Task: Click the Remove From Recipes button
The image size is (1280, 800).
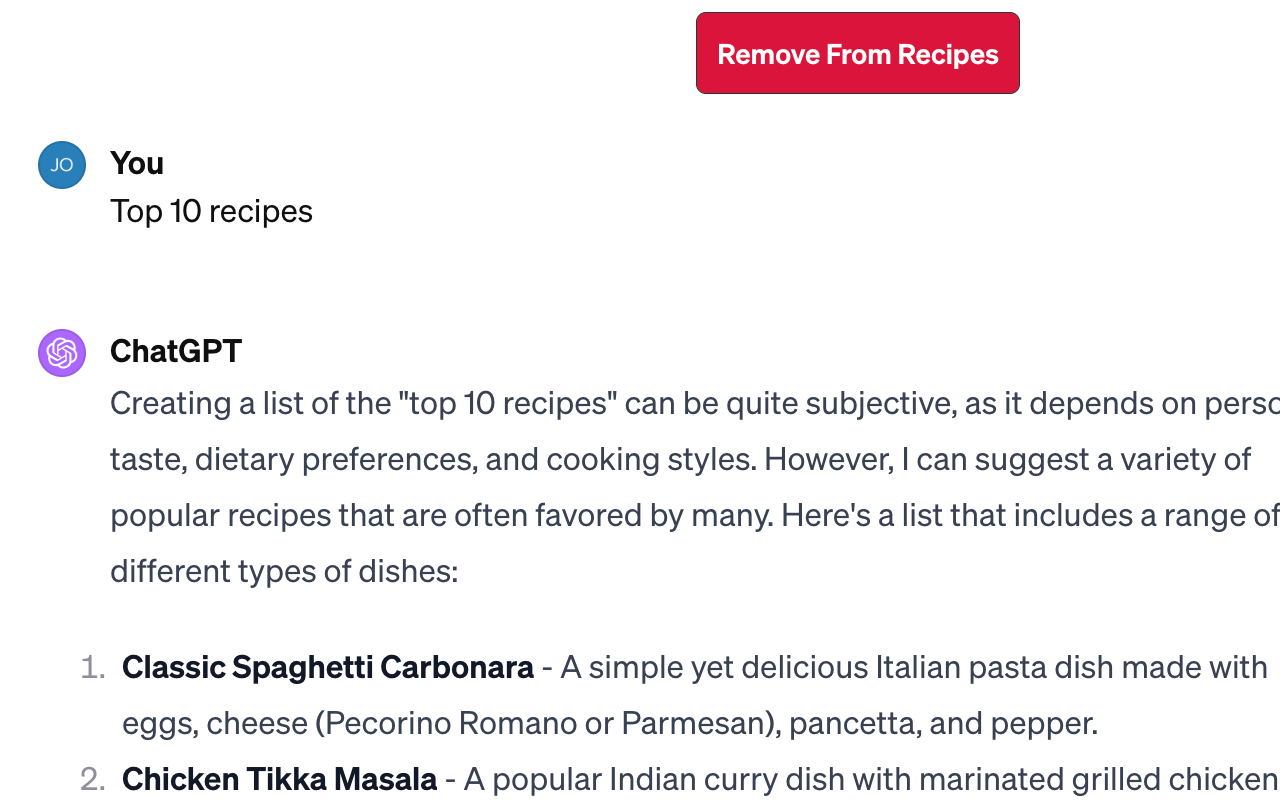Action: (x=858, y=53)
